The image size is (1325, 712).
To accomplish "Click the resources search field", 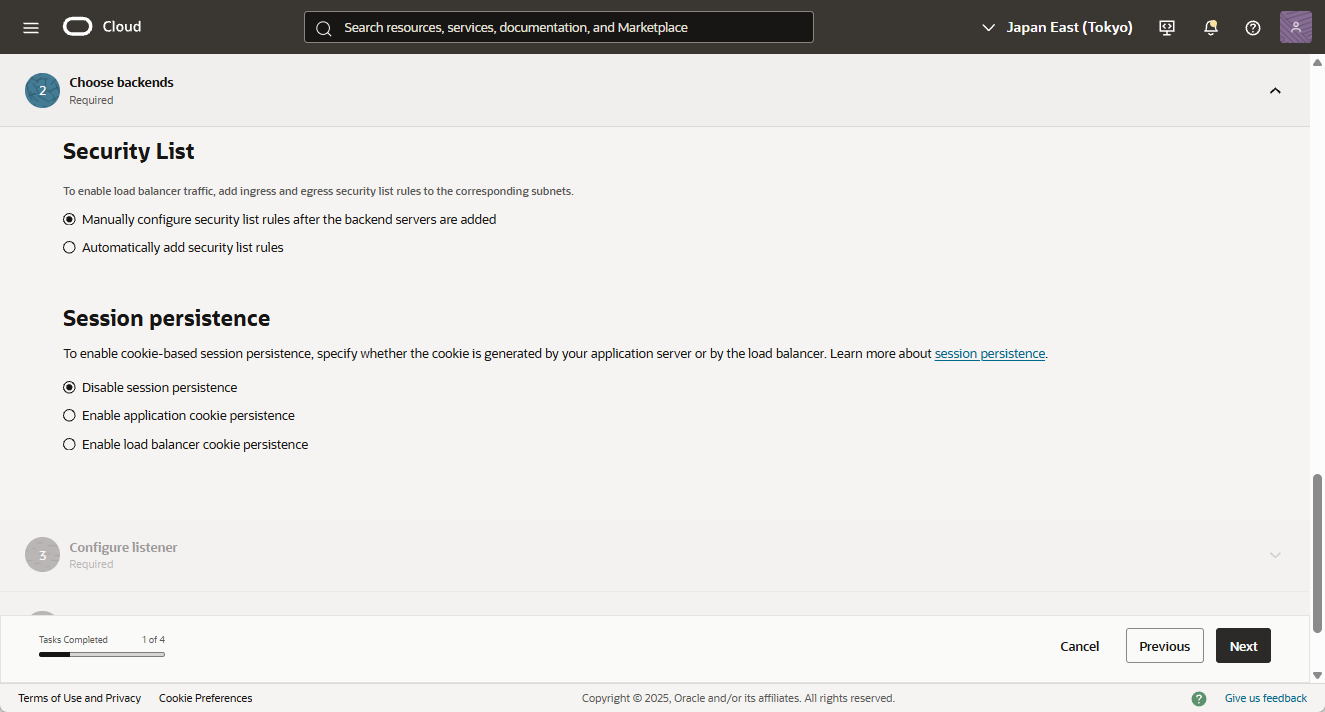I will click(x=558, y=27).
